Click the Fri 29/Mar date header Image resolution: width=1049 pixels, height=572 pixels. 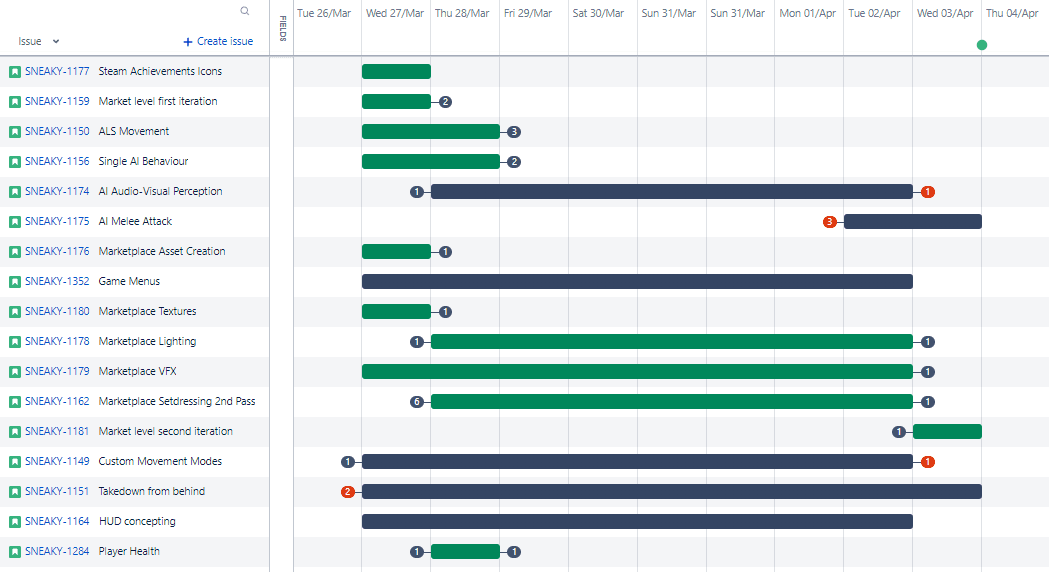pyautogui.click(x=528, y=13)
